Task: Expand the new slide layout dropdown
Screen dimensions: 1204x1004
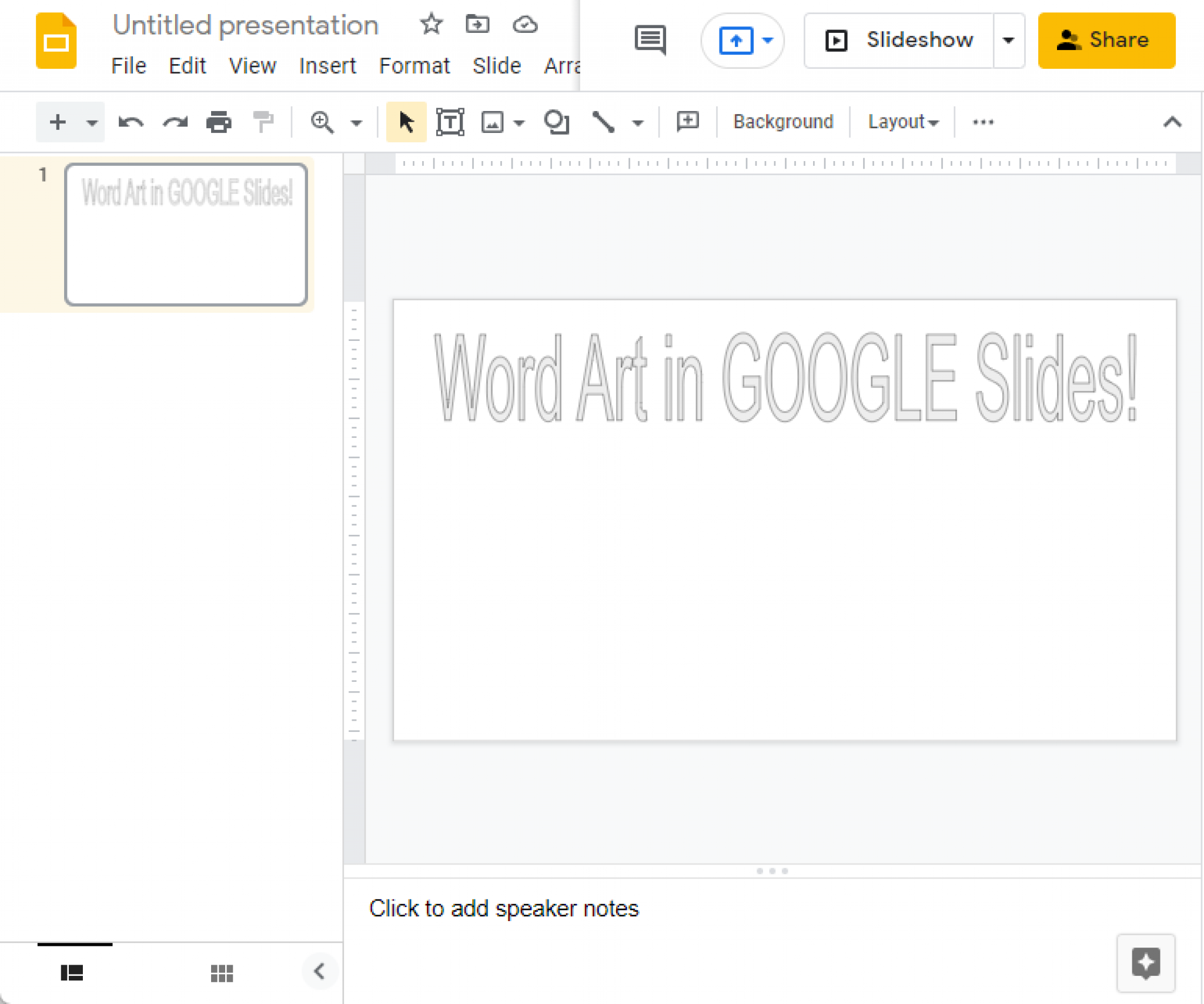Action: pos(91,123)
